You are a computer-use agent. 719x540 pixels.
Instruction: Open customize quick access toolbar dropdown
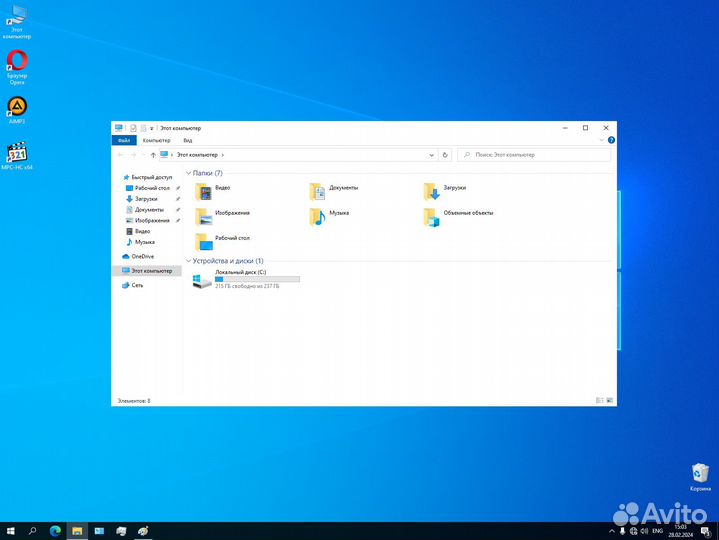152,128
